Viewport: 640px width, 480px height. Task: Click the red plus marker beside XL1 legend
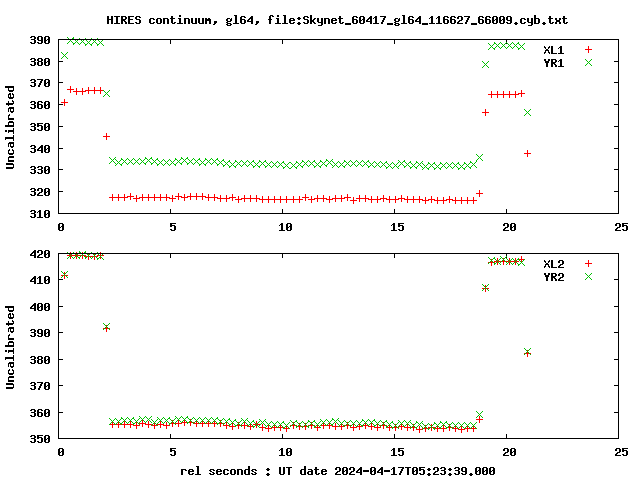pyautogui.click(x=588, y=50)
